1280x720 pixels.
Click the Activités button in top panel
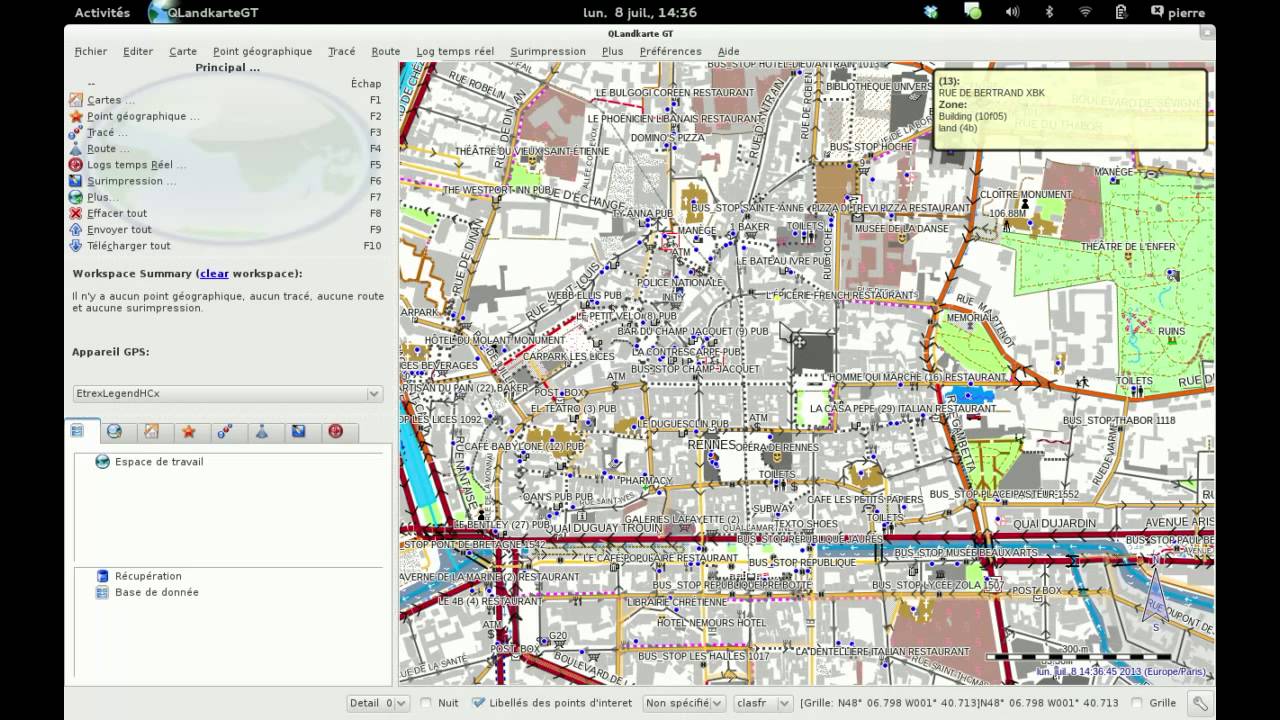(102, 12)
